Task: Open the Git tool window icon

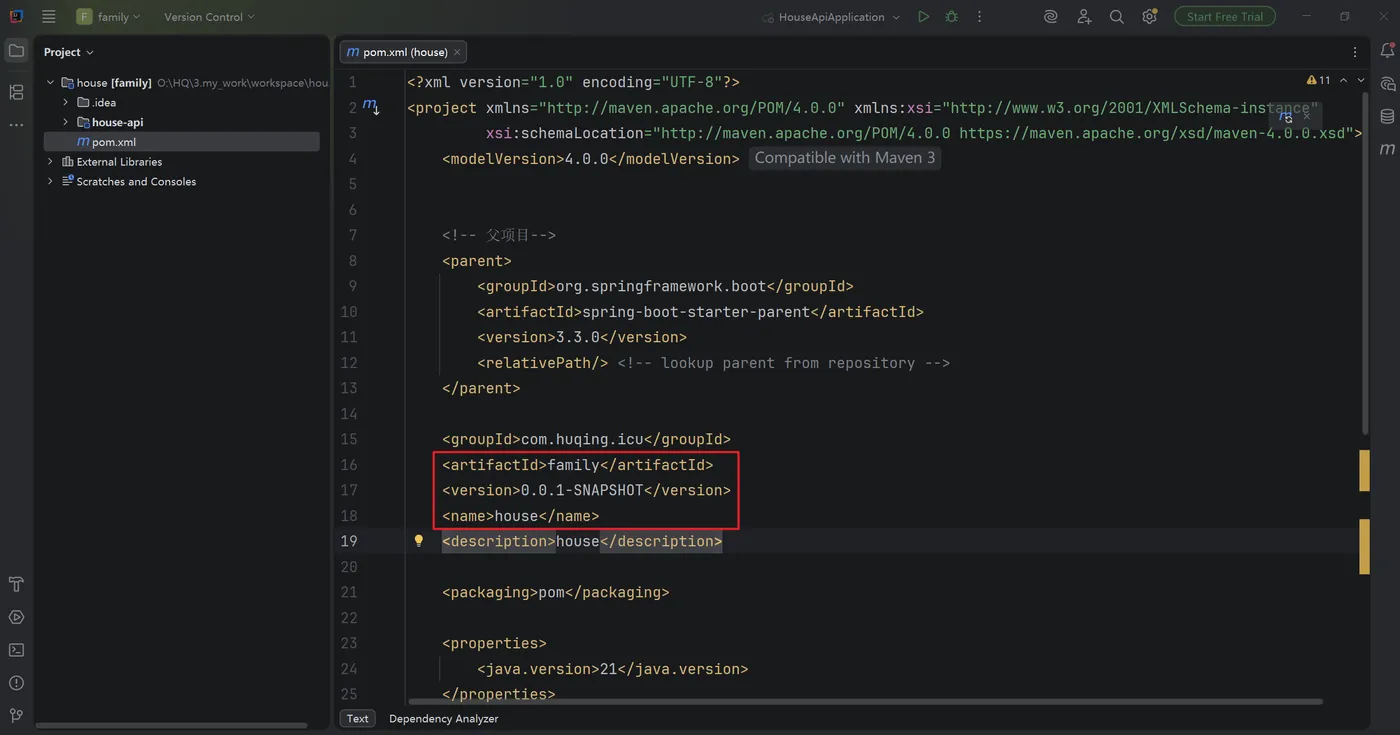Action: 16,715
